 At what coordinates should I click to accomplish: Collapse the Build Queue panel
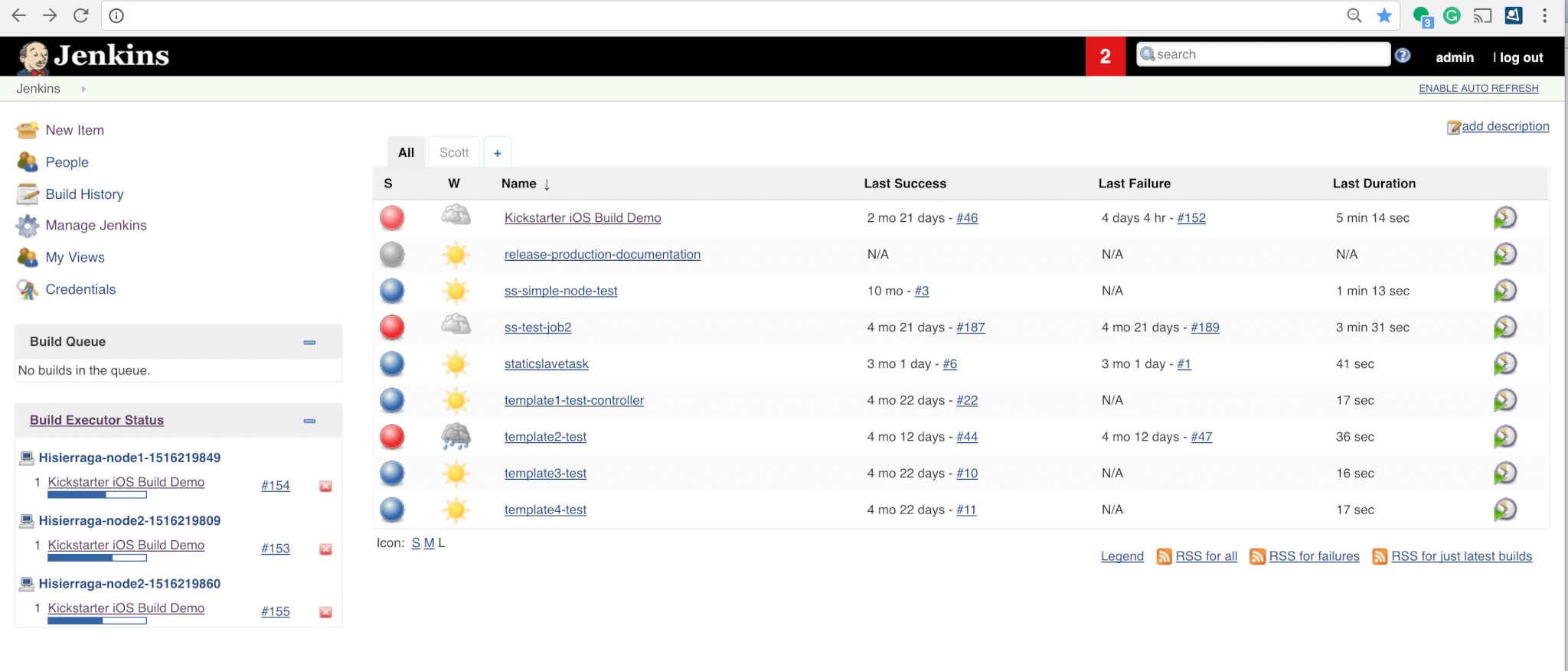pos(309,342)
